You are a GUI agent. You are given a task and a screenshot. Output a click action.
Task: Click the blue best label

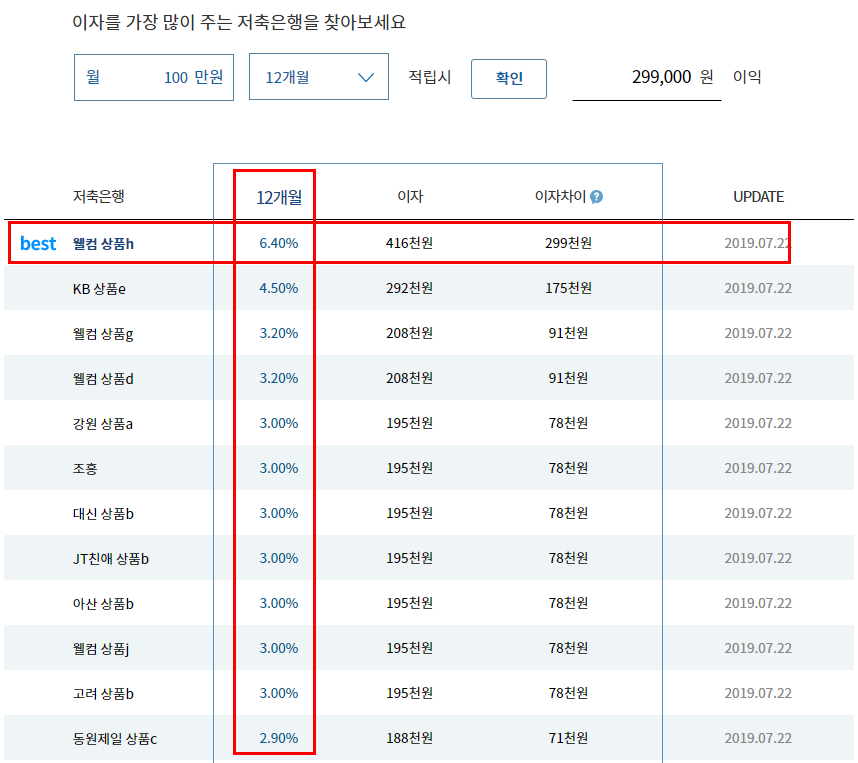pyautogui.click(x=38, y=243)
